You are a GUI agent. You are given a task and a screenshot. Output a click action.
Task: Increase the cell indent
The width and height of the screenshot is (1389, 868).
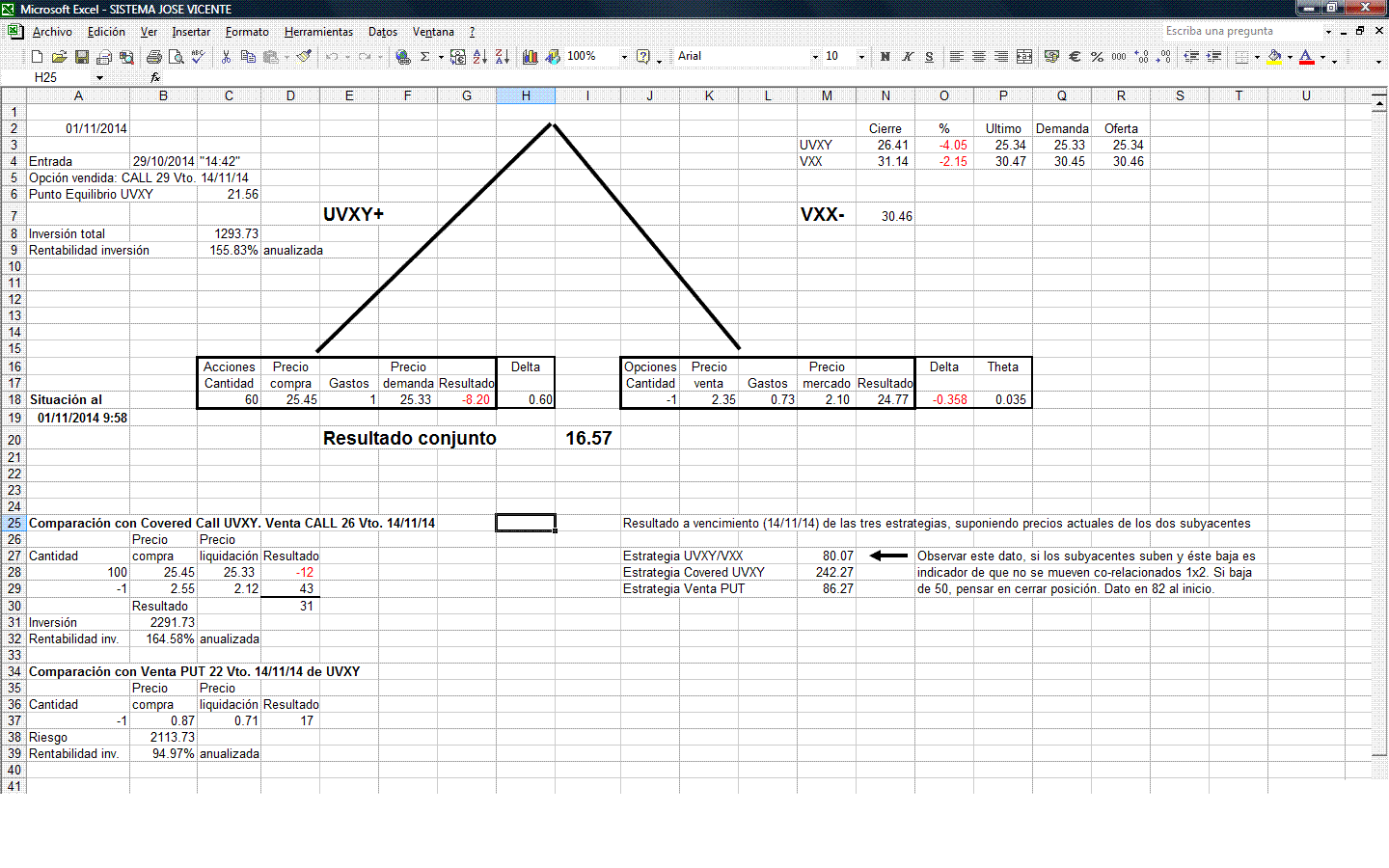(x=1214, y=57)
